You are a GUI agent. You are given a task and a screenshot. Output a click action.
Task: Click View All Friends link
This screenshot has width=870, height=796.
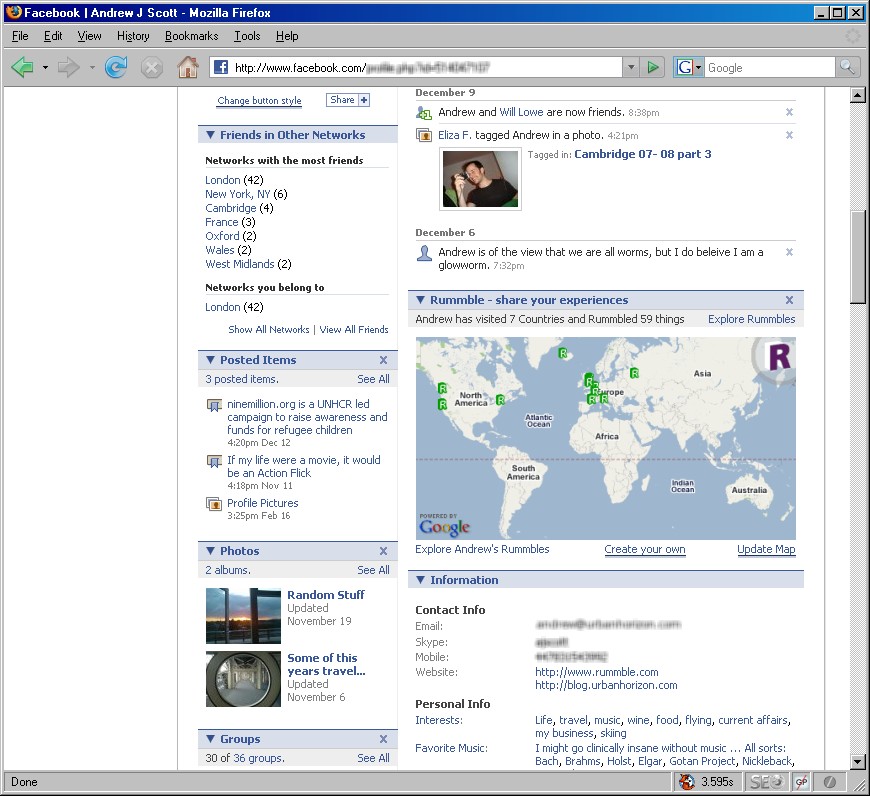tap(354, 329)
